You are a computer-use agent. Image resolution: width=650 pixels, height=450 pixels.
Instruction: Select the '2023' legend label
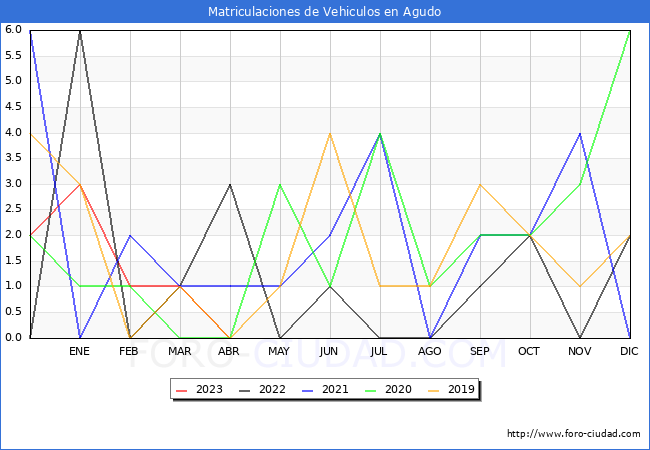tap(209, 390)
